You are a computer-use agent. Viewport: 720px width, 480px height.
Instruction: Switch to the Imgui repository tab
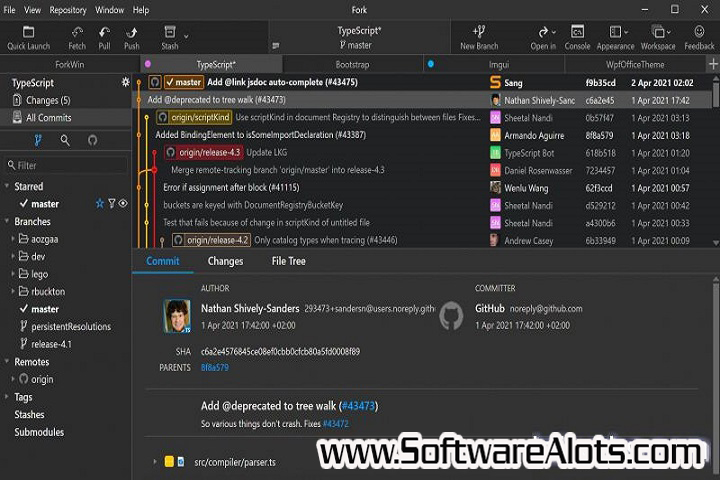tap(495, 64)
